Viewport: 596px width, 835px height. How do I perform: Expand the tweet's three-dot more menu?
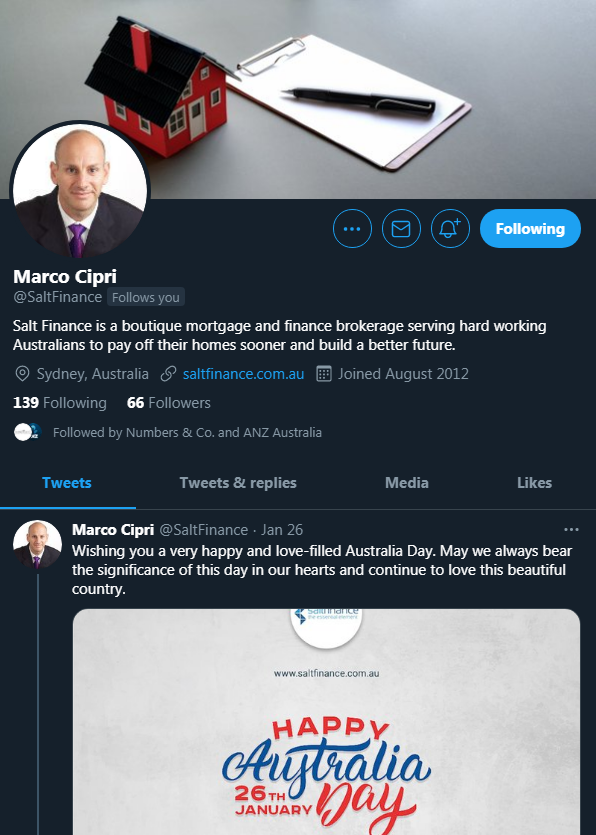571,529
